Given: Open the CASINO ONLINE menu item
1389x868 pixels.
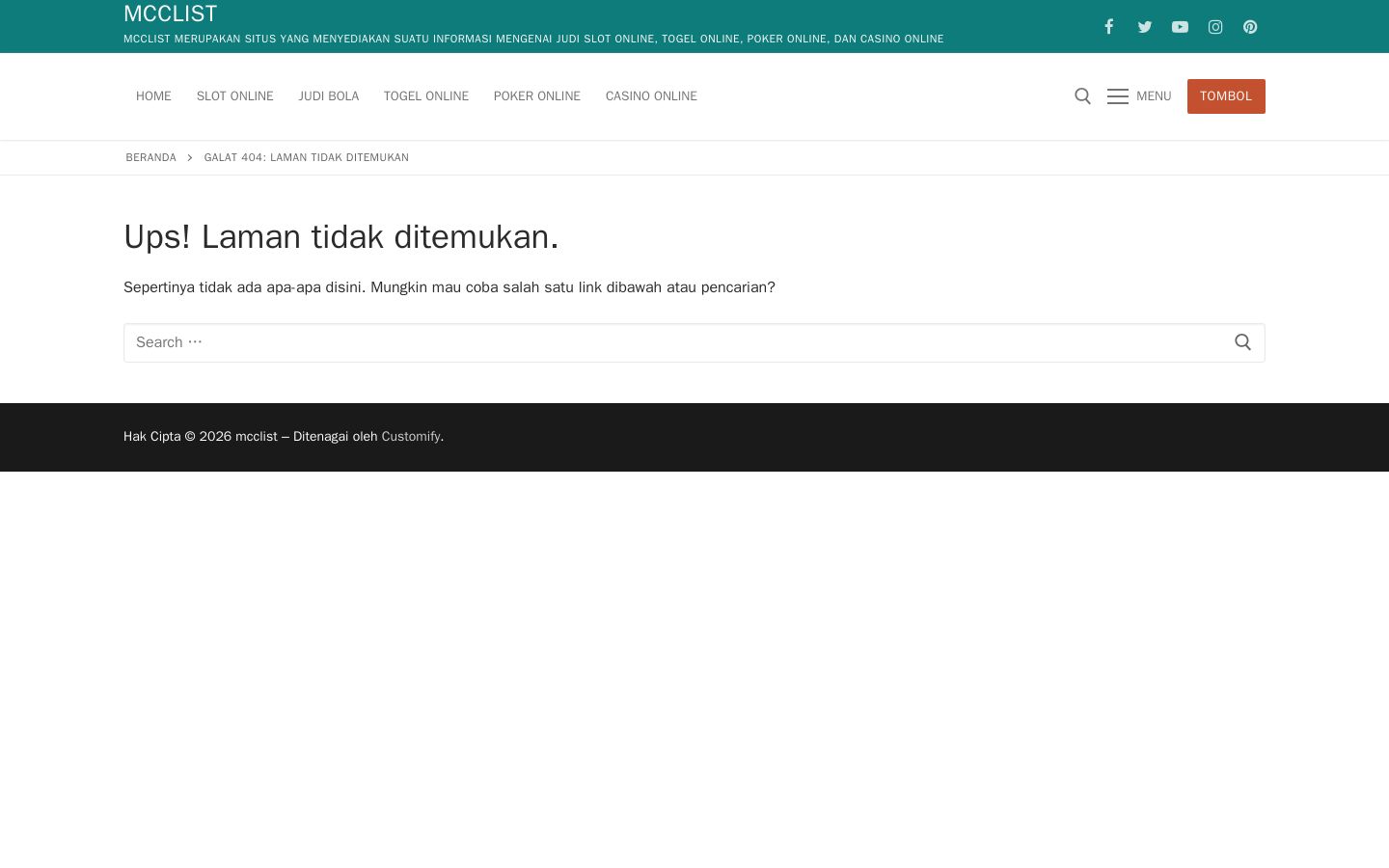Looking at the screenshot, I should click(651, 96).
